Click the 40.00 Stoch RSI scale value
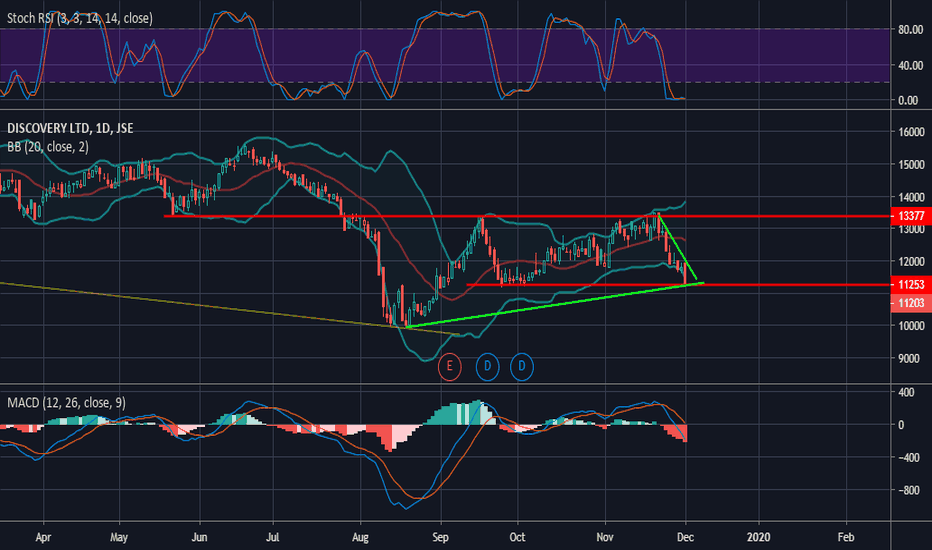This screenshot has height=550, width=932. click(x=910, y=65)
